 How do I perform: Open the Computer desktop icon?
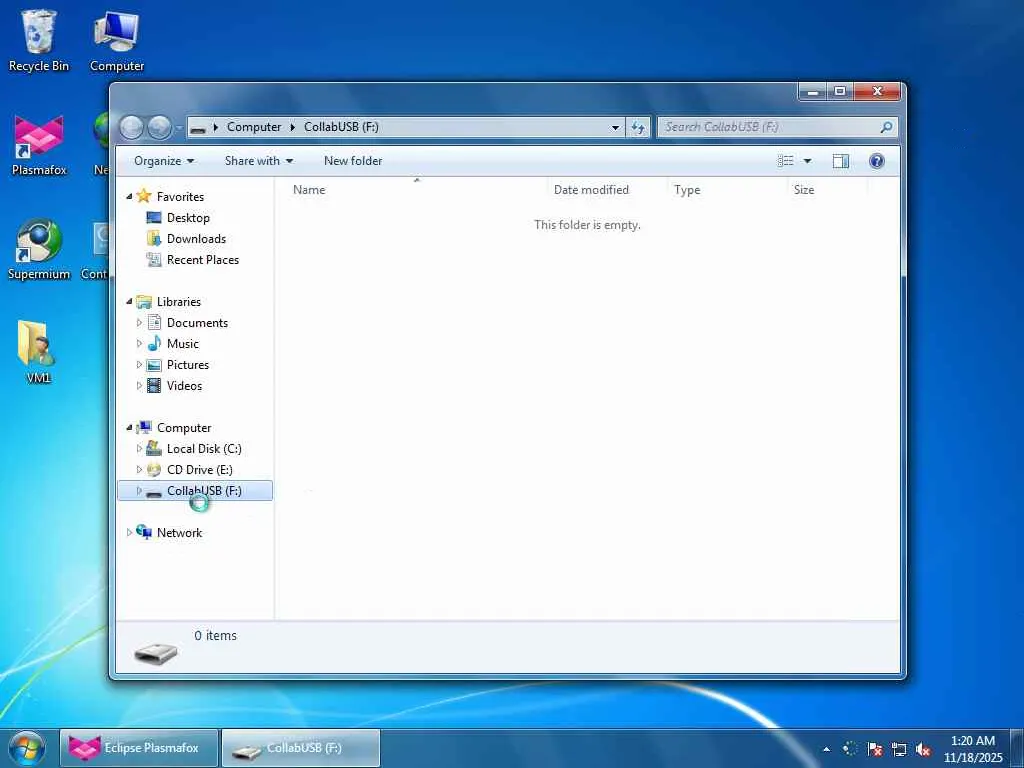(116, 40)
